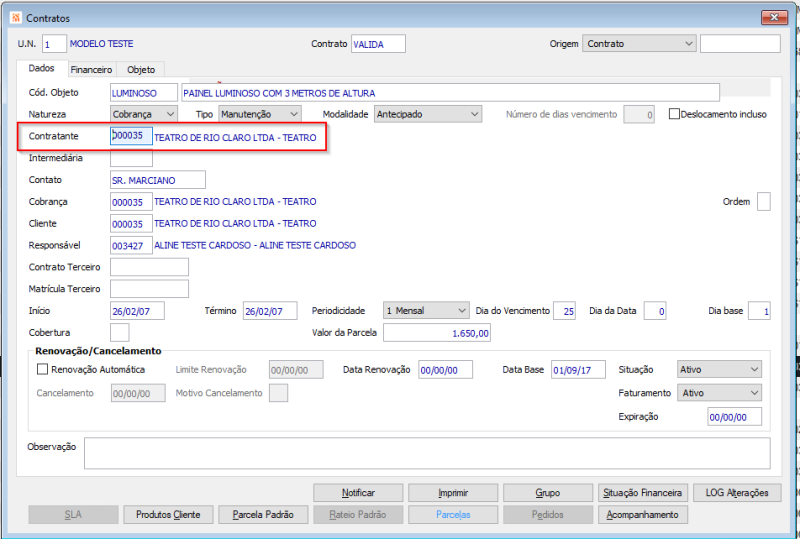Viewport: 800px width, 539px height.
Task: Click the Data Base field
Action: 578,370
